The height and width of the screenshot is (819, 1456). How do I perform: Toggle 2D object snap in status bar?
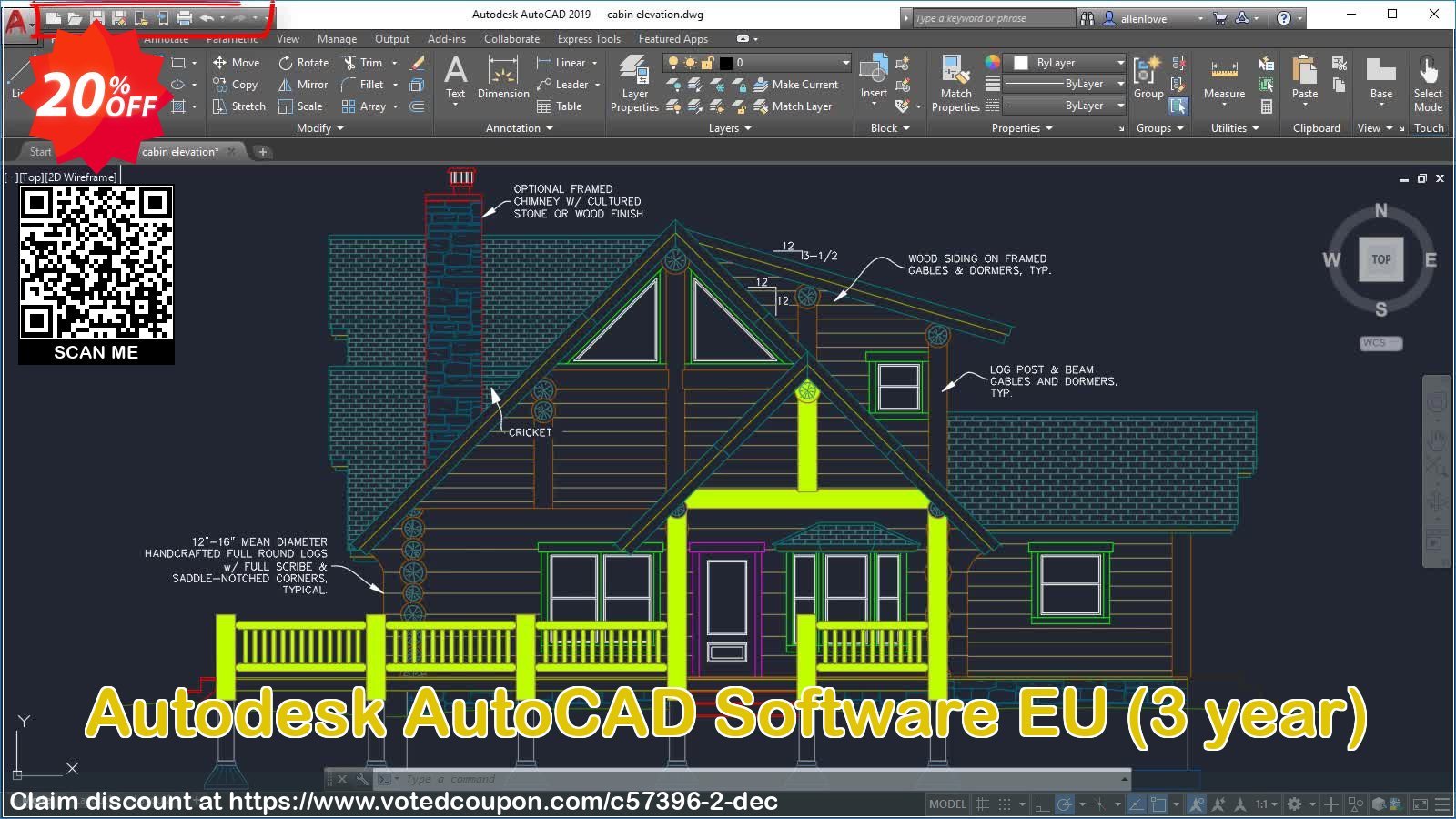click(x=1158, y=804)
